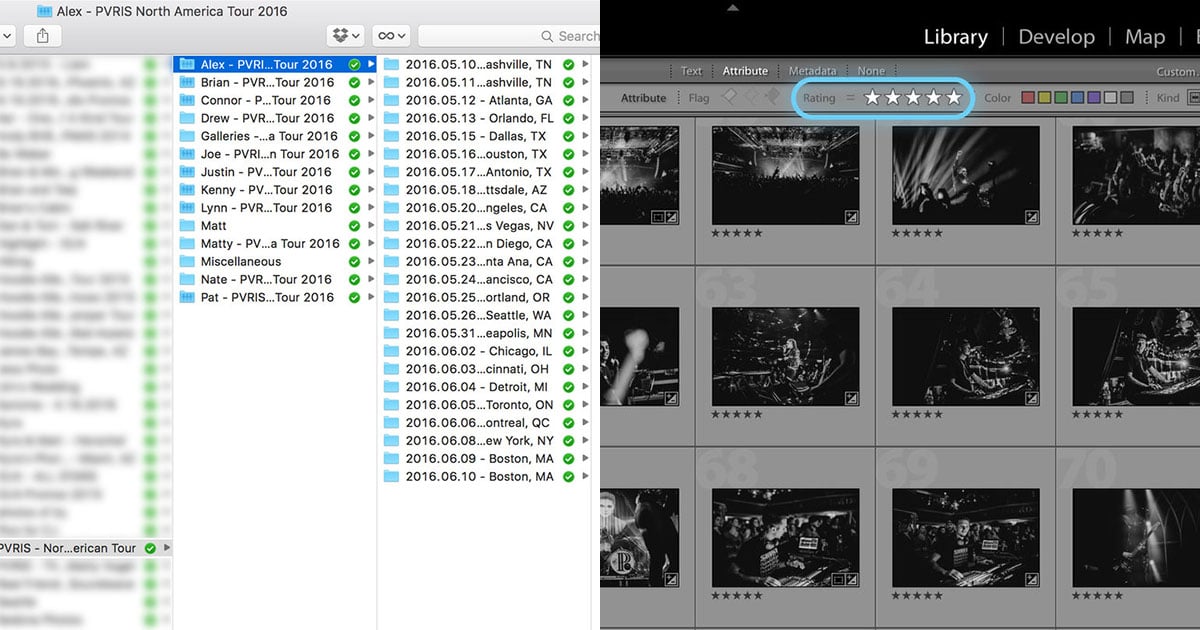Toggle the red color label filter
Viewport: 1200px width, 630px height.
[1027, 98]
